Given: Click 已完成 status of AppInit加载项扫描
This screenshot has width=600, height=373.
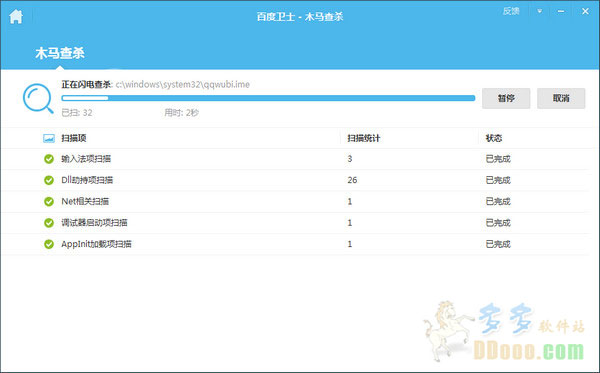Looking at the screenshot, I should click(498, 244).
